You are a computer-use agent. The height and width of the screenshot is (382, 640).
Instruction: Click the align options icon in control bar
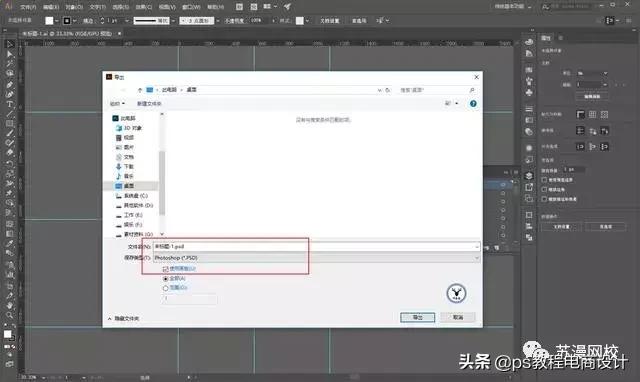coord(609,20)
